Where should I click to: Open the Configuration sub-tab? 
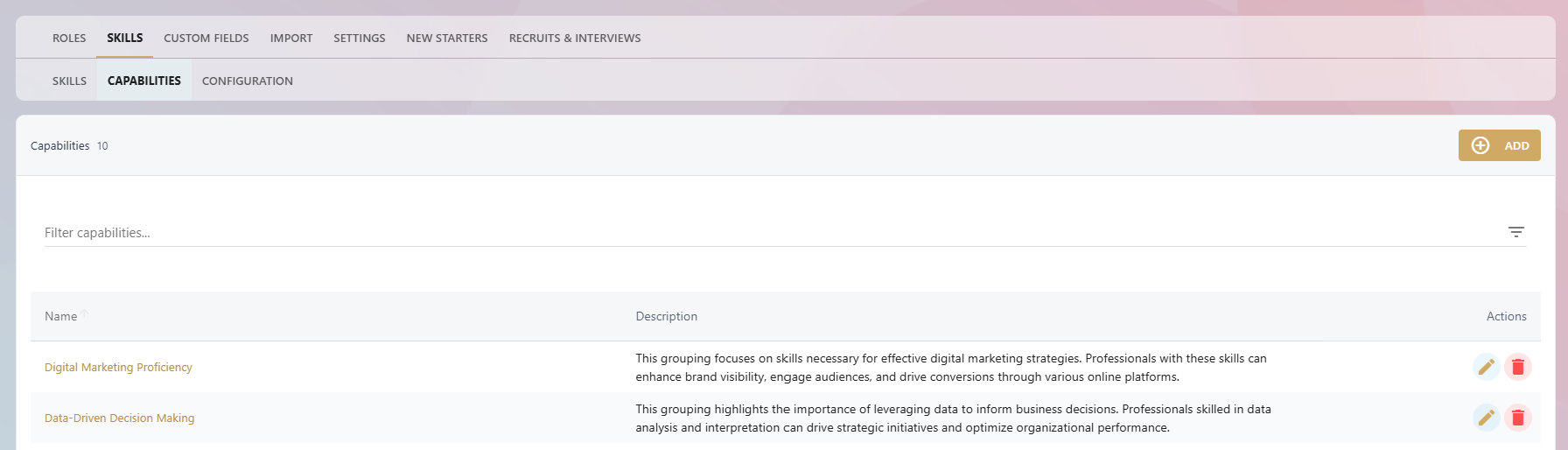(x=248, y=81)
